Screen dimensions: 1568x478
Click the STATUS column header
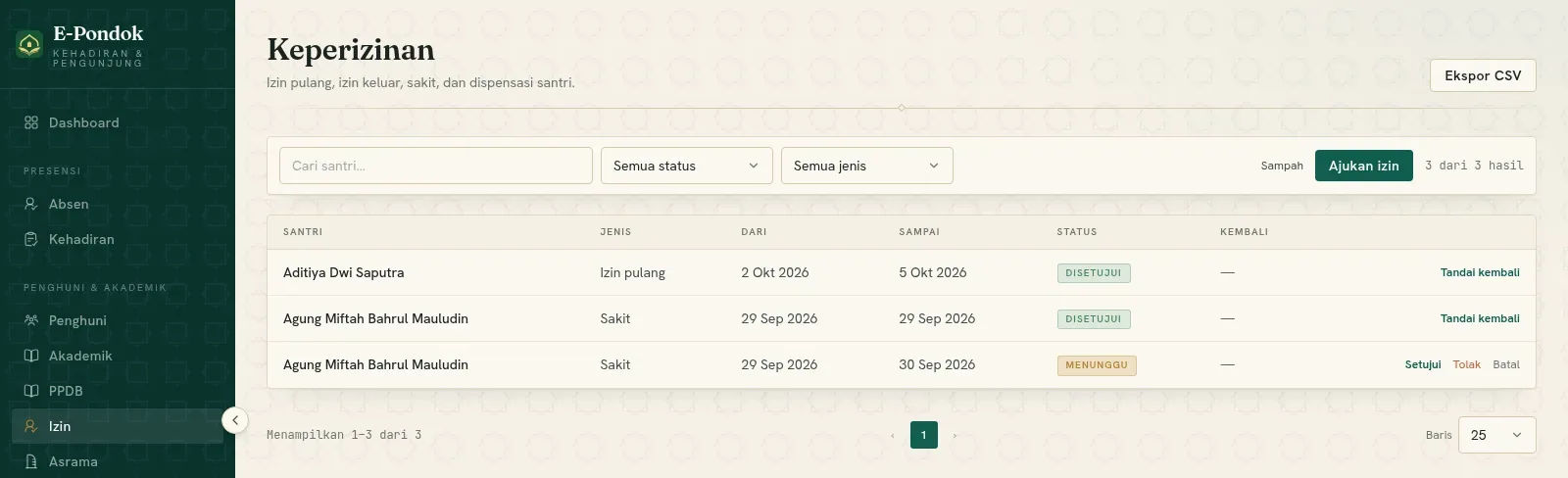pos(1077,232)
